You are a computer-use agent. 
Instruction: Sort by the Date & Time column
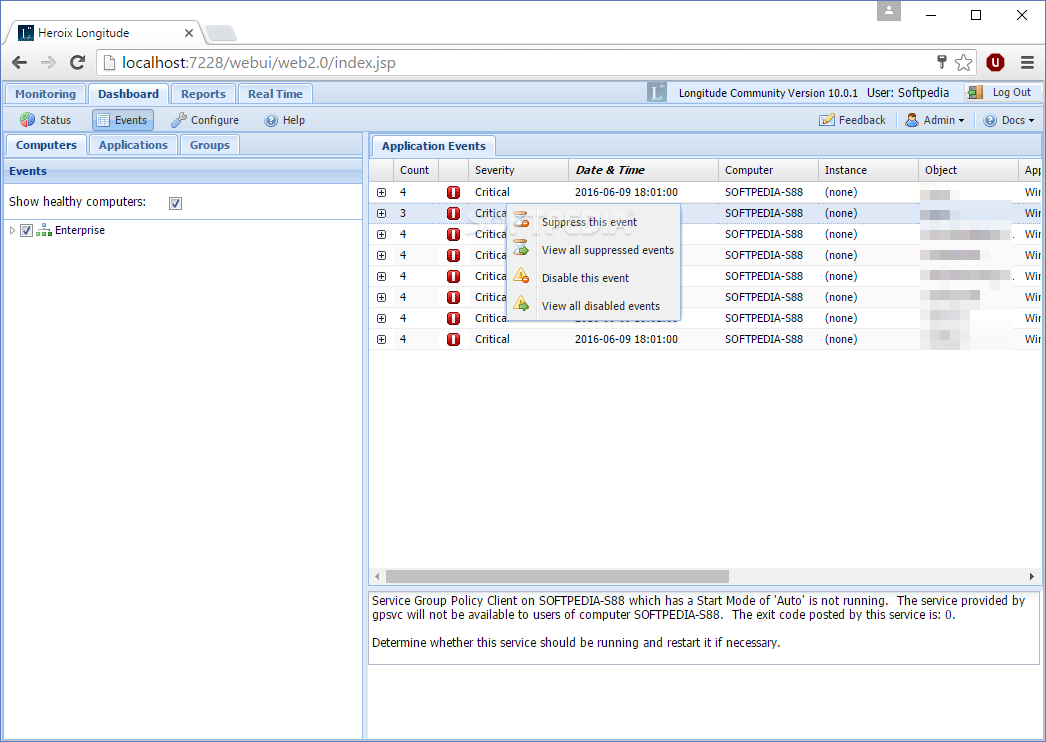click(643, 170)
